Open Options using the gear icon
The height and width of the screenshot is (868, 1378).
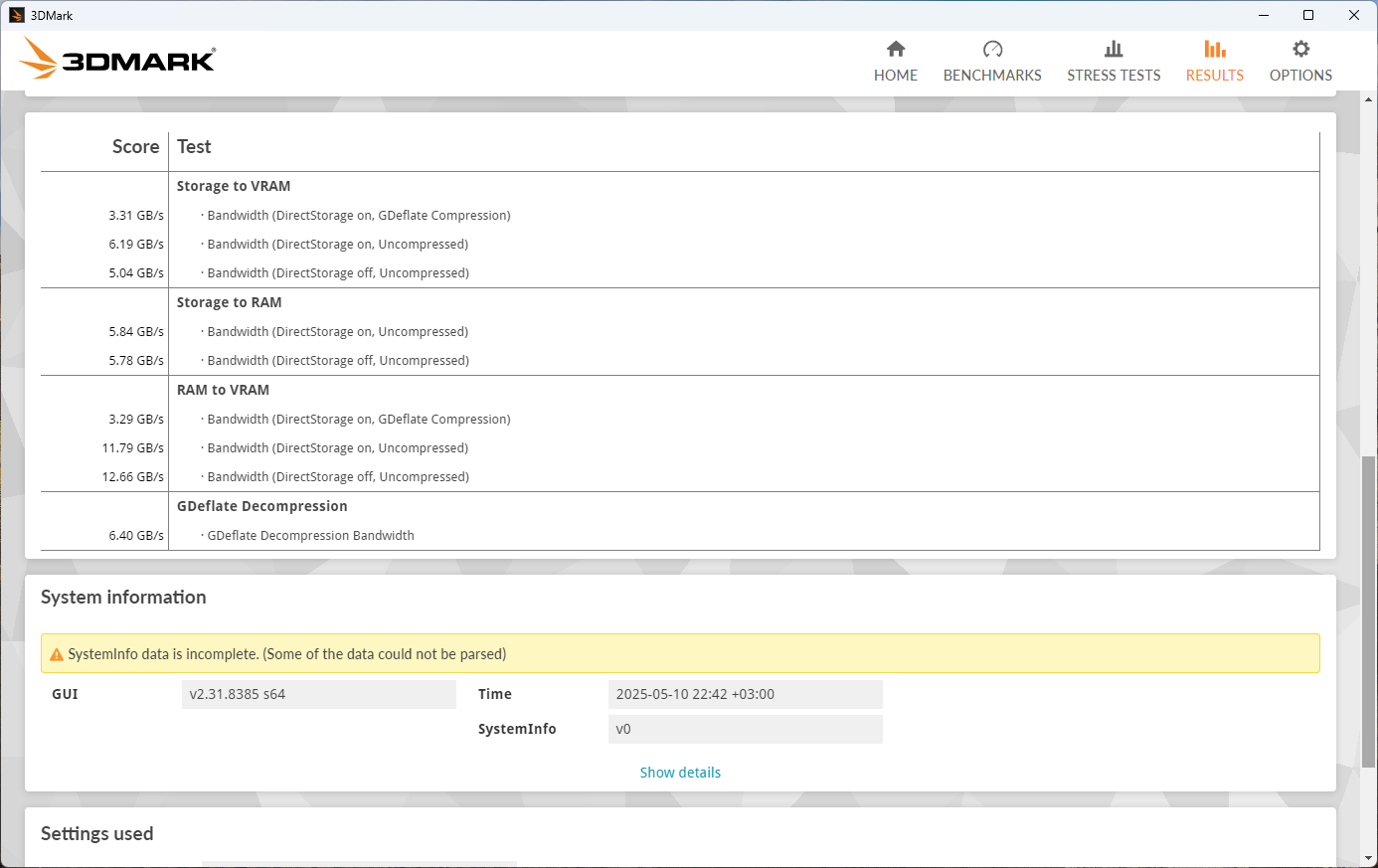click(x=1300, y=50)
